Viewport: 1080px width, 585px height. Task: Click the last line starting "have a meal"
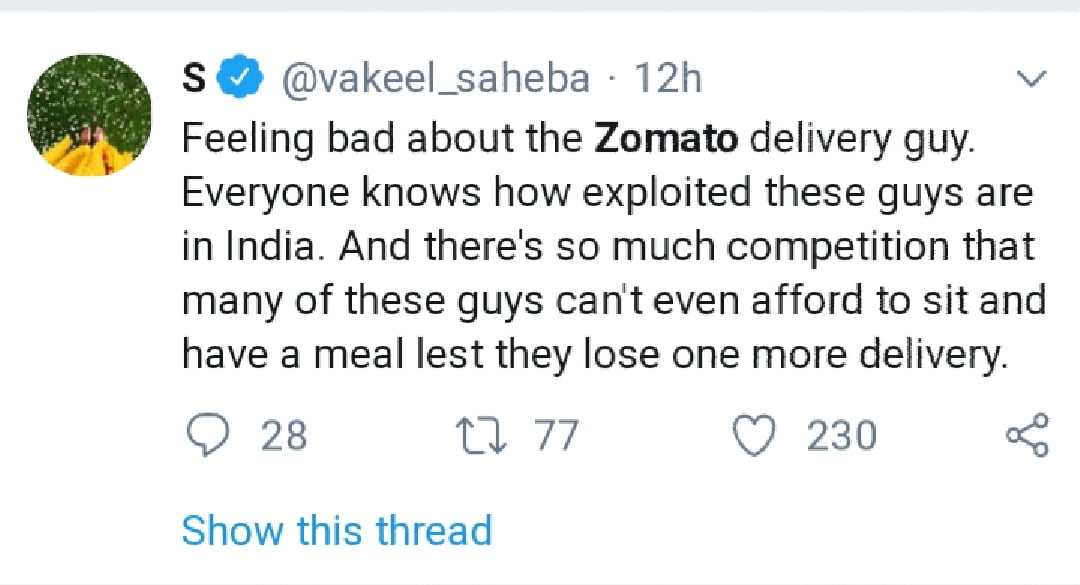point(593,355)
